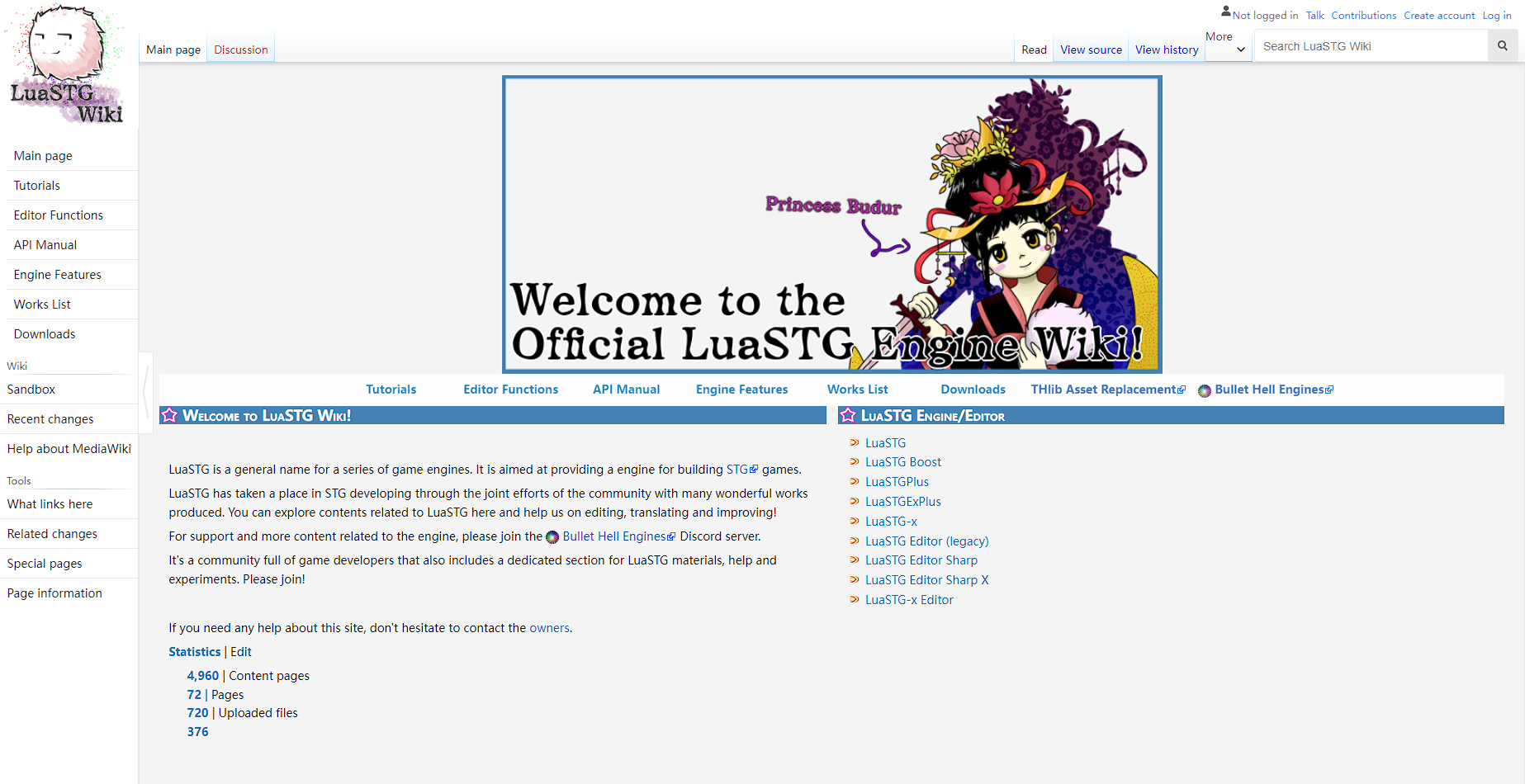Click the Discord icon in the support paragraph
Image resolution: width=1525 pixels, height=784 pixels.
[552, 537]
